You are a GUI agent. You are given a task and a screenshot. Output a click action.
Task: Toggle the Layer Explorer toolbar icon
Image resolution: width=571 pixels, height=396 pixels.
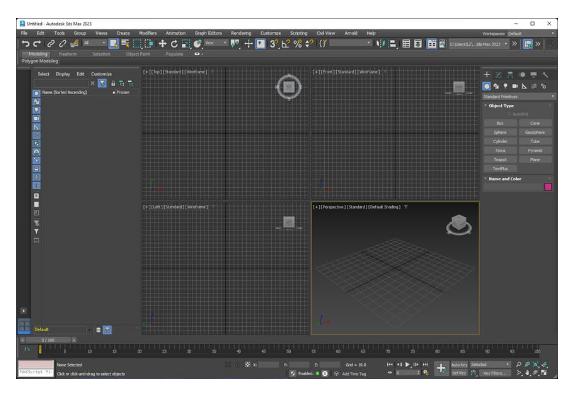pyautogui.click(x=418, y=44)
